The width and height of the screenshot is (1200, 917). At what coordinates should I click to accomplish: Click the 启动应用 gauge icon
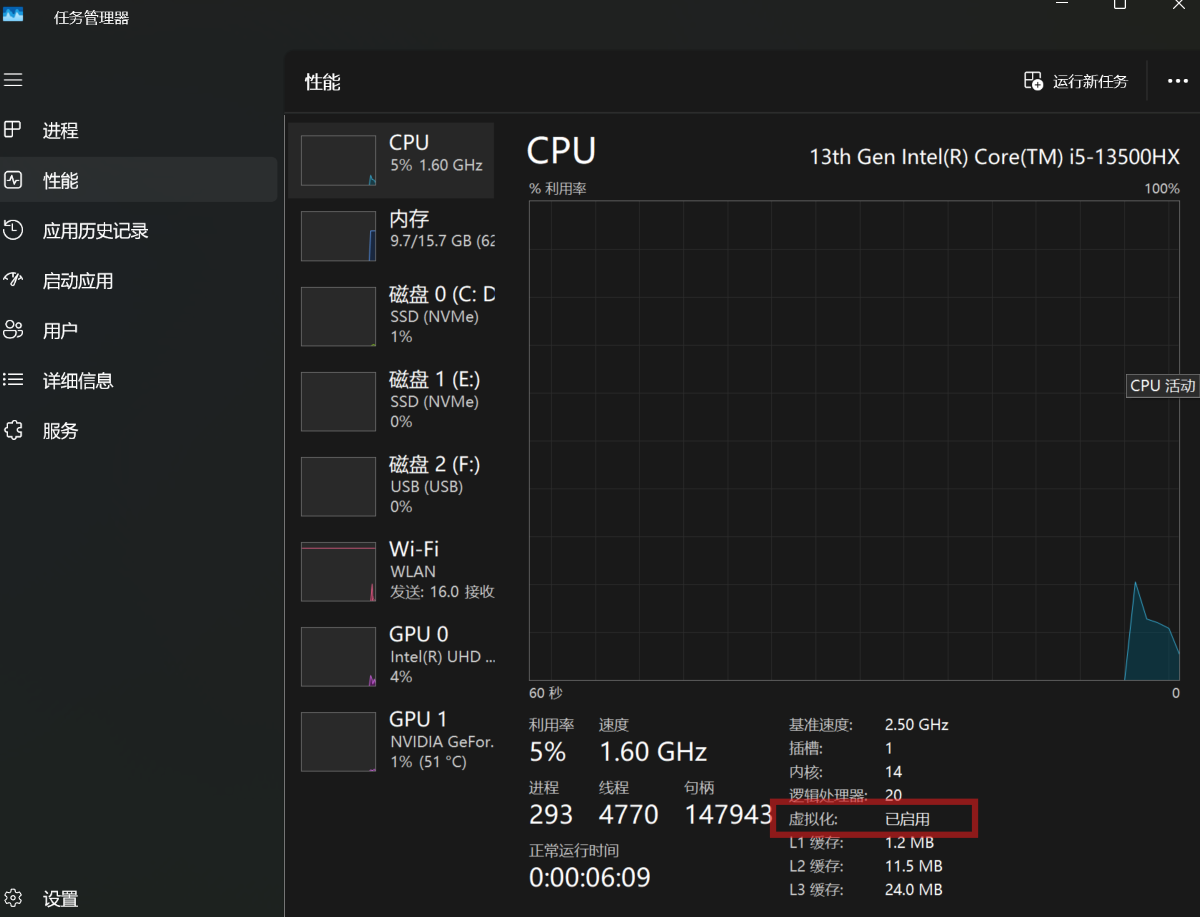pyautogui.click(x=13, y=280)
